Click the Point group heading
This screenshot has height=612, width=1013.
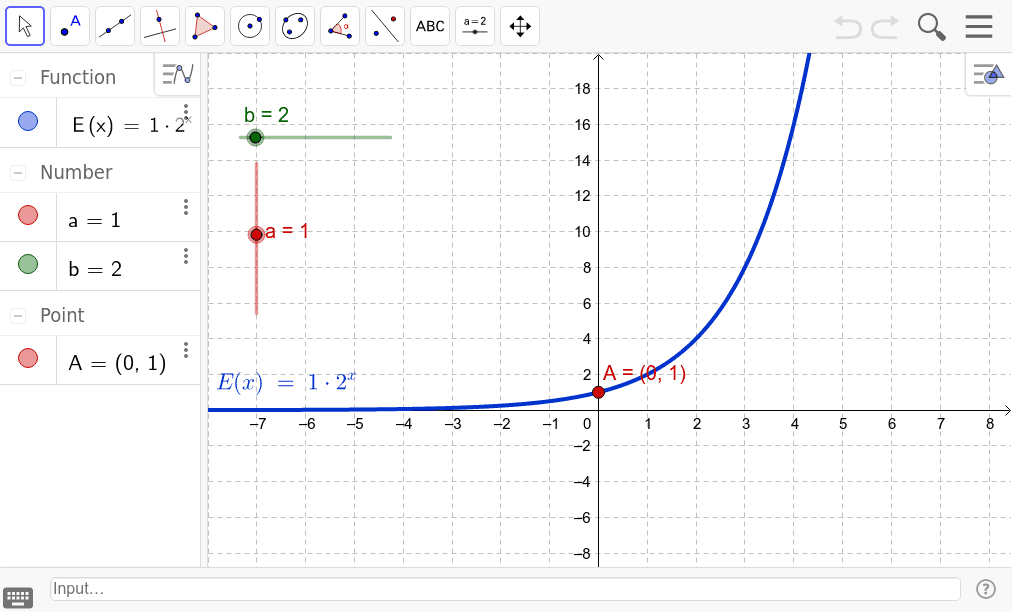pyautogui.click(x=62, y=315)
